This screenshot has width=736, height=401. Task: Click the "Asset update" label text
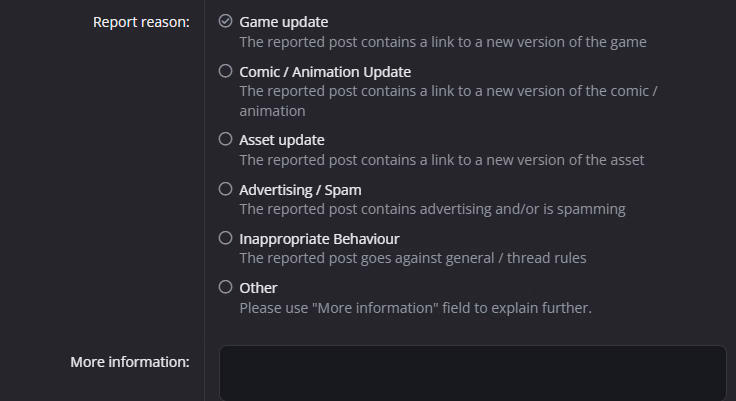[282, 140]
